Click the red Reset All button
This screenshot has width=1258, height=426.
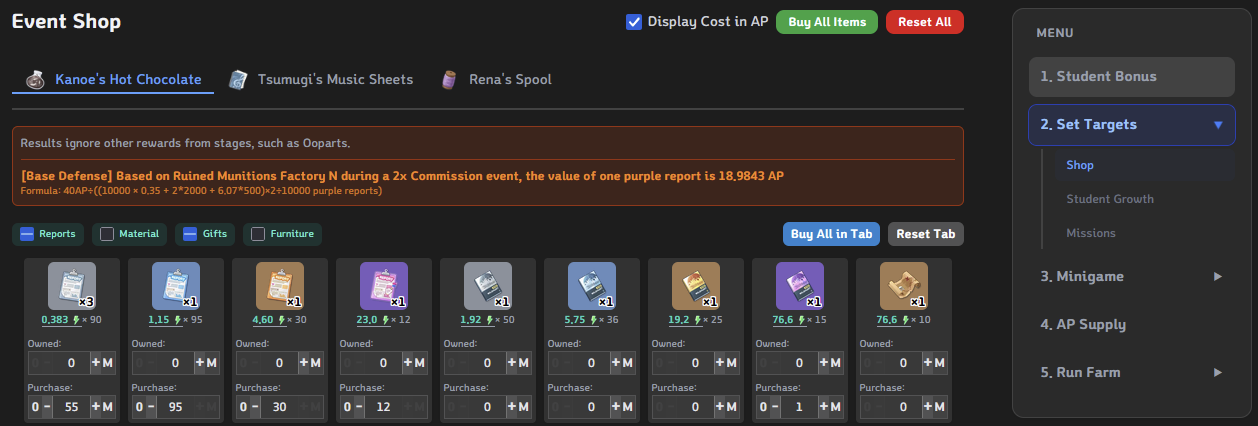pyautogui.click(x=925, y=22)
